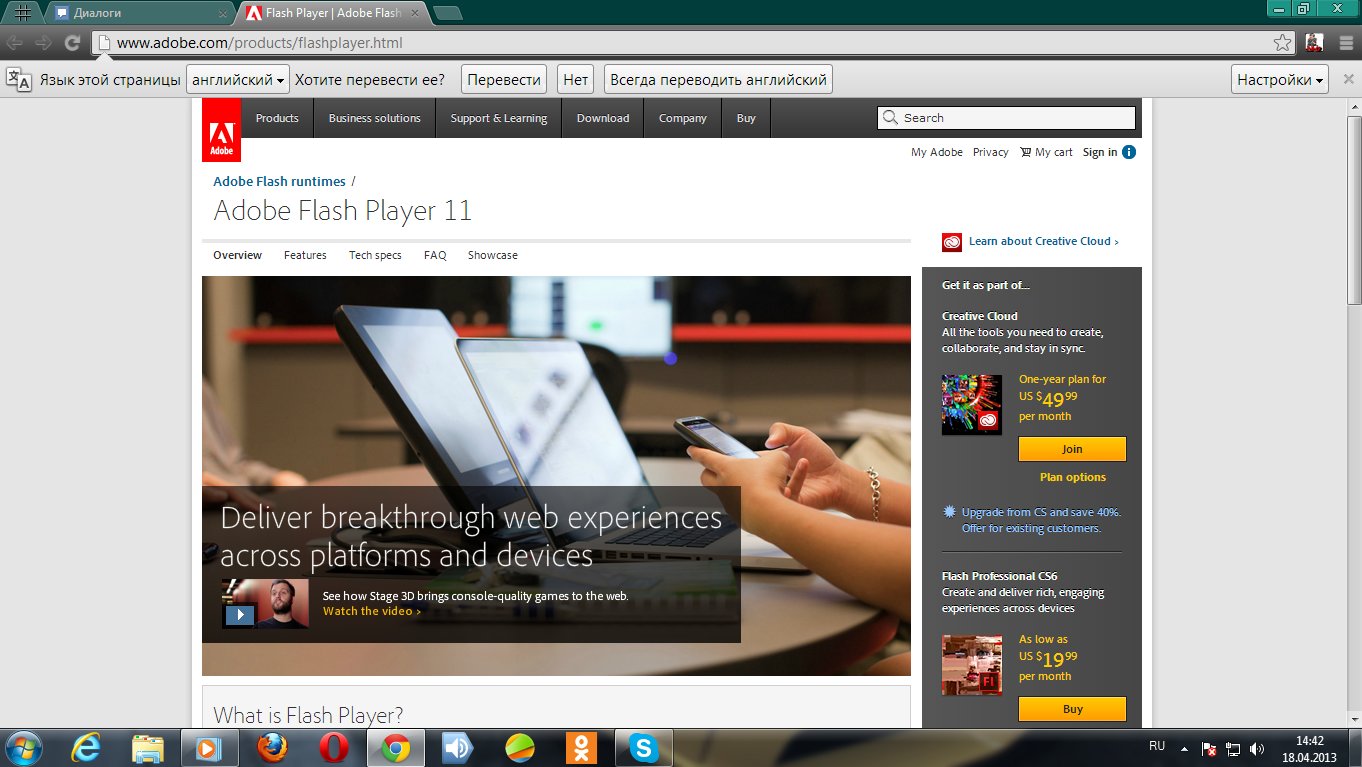Click the Flash Professional CS6 box image
The height and width of the screenshot is (767, 1362).
click(x=972, y=665)
